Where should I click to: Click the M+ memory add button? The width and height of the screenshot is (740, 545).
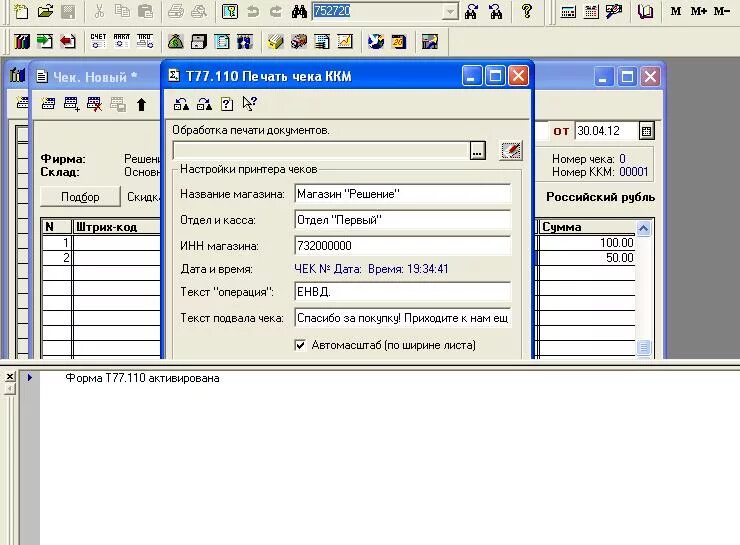[x=698, y=11]
